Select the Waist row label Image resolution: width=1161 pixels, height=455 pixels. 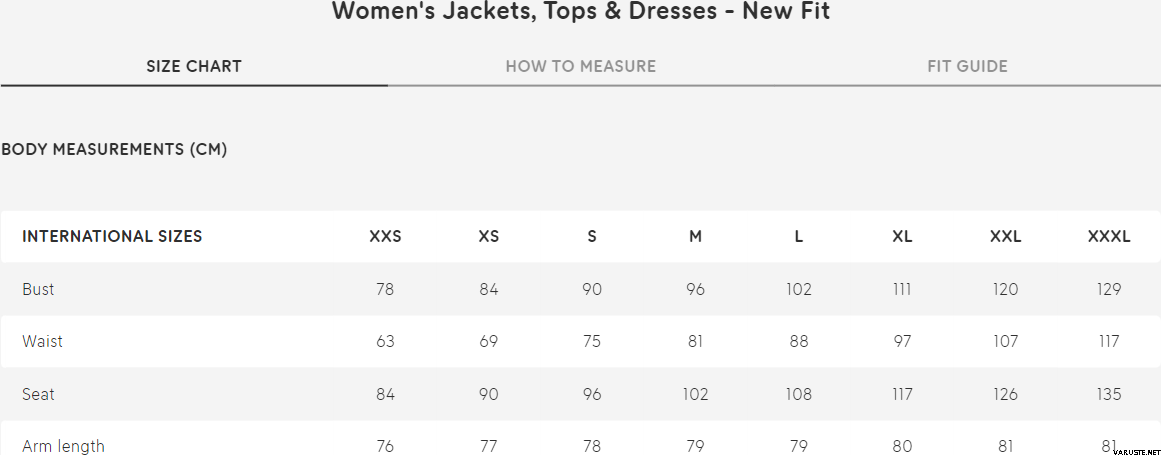[42, 342]
